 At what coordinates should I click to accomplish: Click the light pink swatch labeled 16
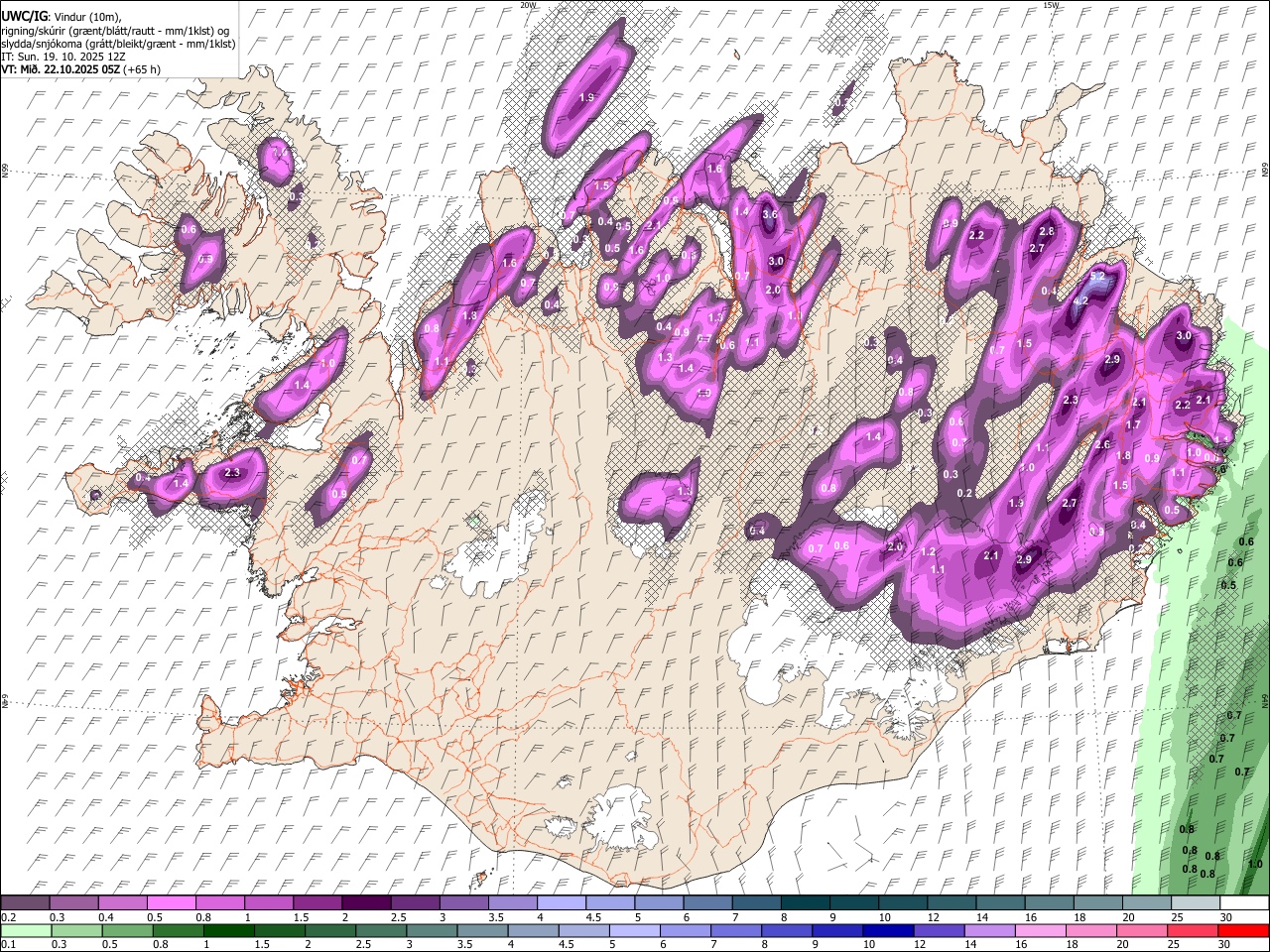(1041, 930)
